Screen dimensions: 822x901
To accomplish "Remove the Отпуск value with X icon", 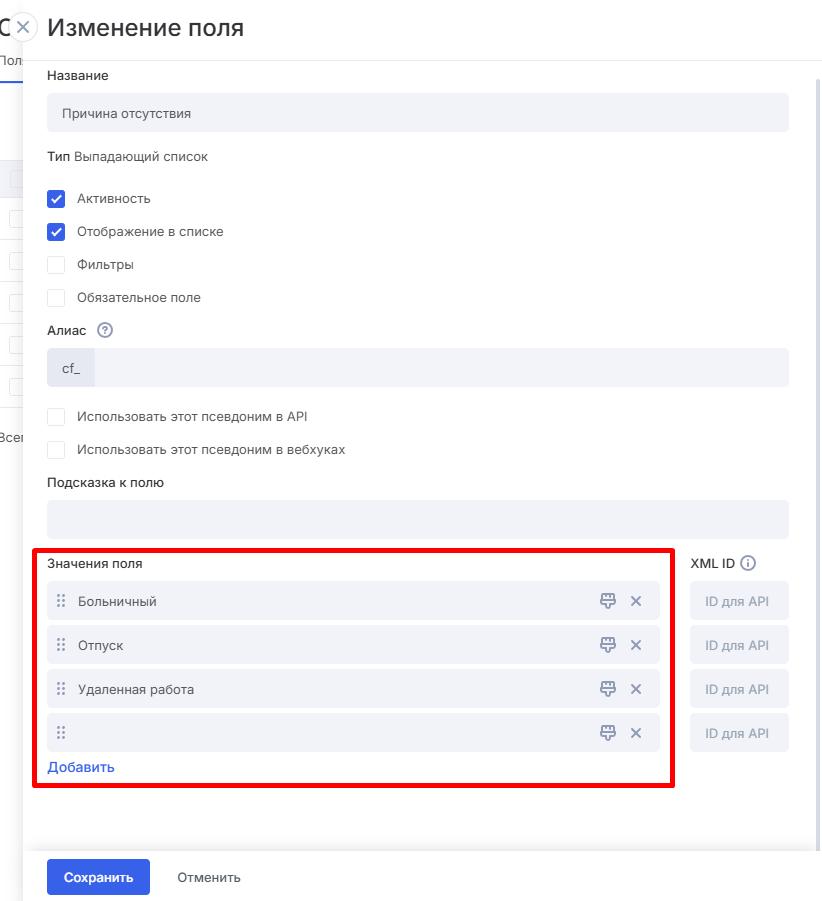I will [635, 645].
